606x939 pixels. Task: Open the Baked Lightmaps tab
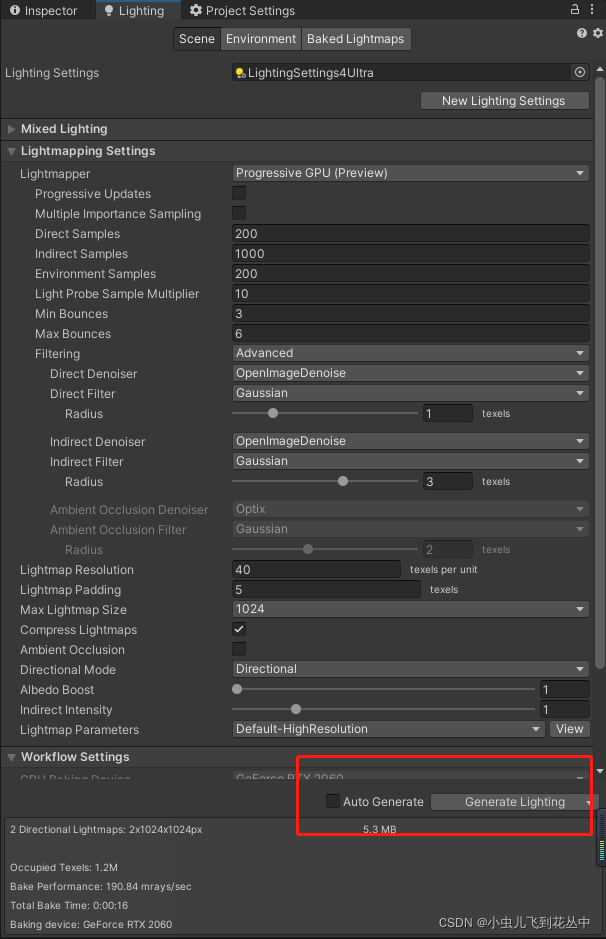pos(356,39)
